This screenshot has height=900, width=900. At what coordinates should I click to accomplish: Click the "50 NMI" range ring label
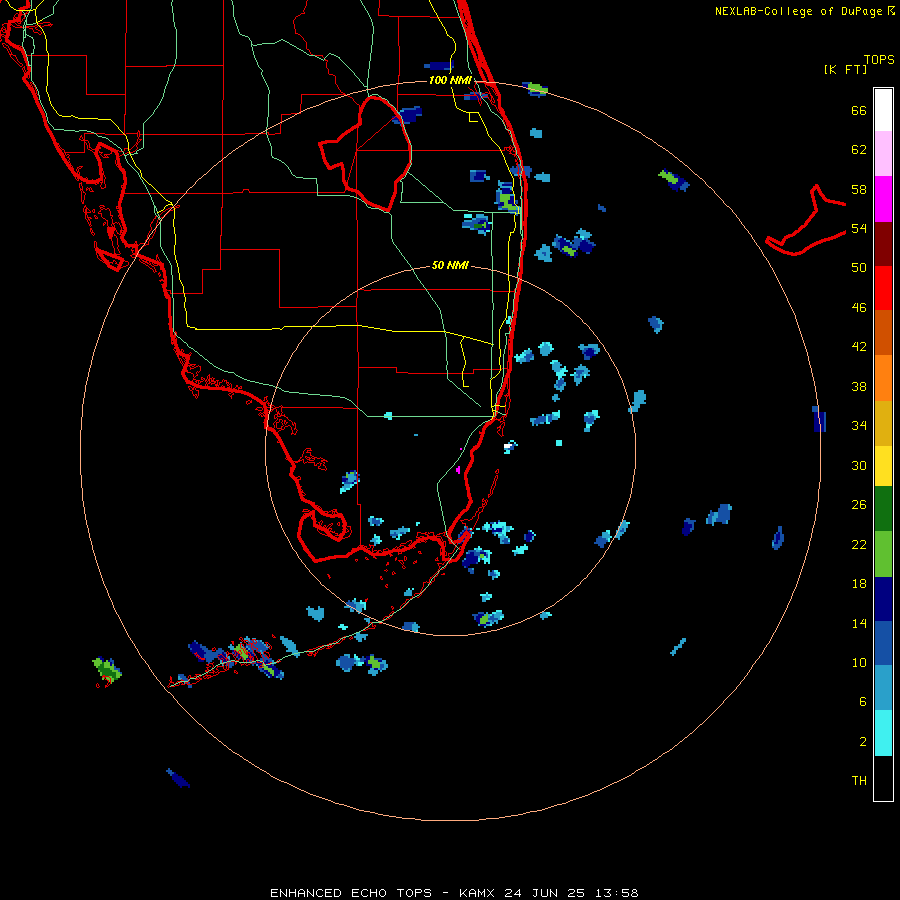coord(450,265)
